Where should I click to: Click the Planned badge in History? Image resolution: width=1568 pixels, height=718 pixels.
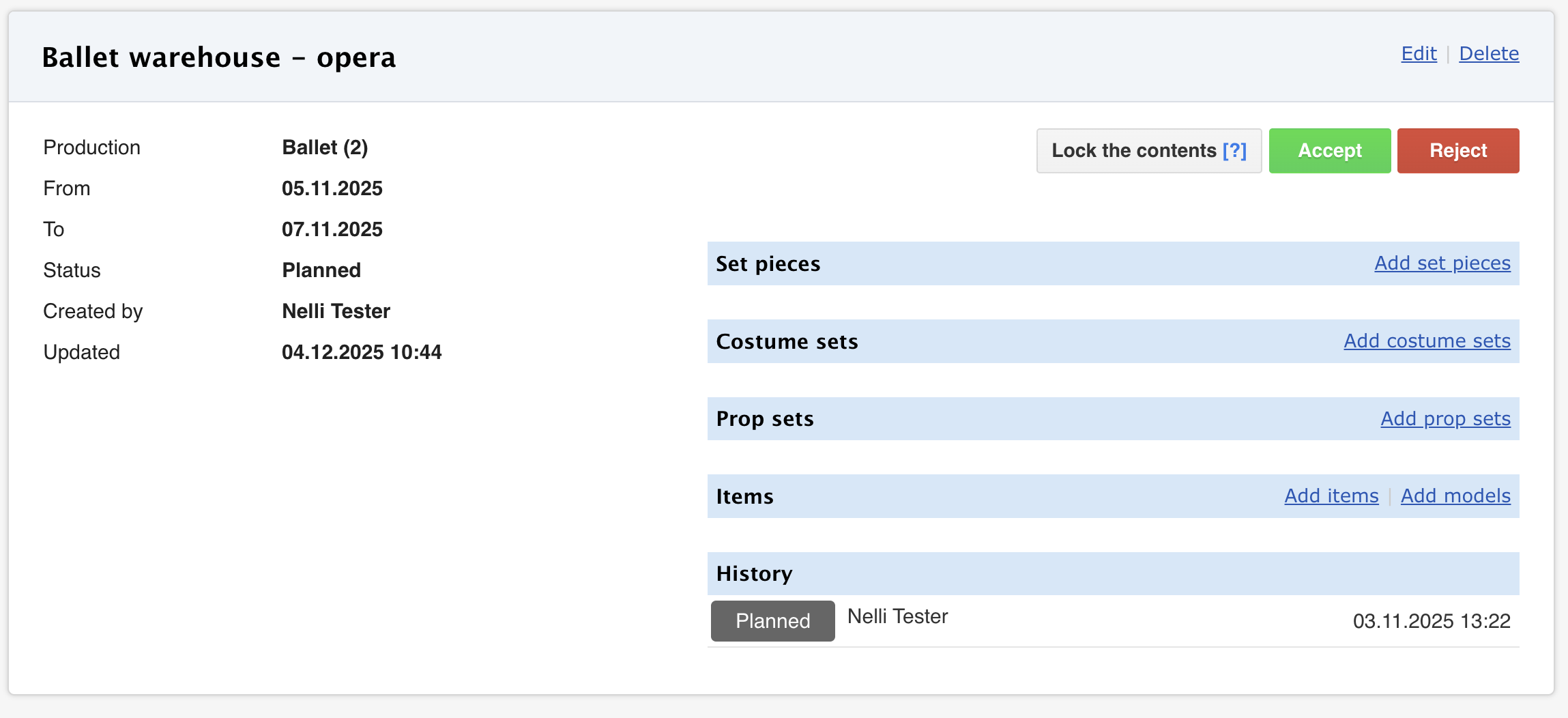772,621
